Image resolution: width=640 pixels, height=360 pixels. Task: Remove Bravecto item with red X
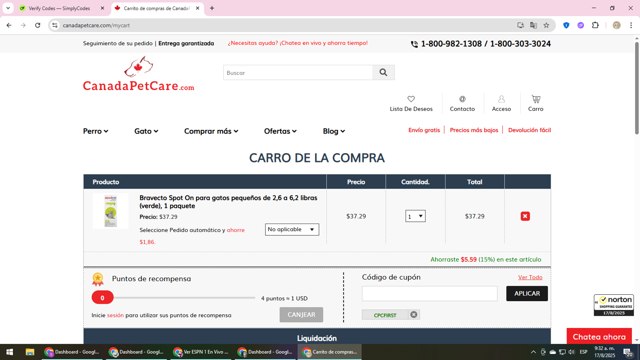coord(525,216)
